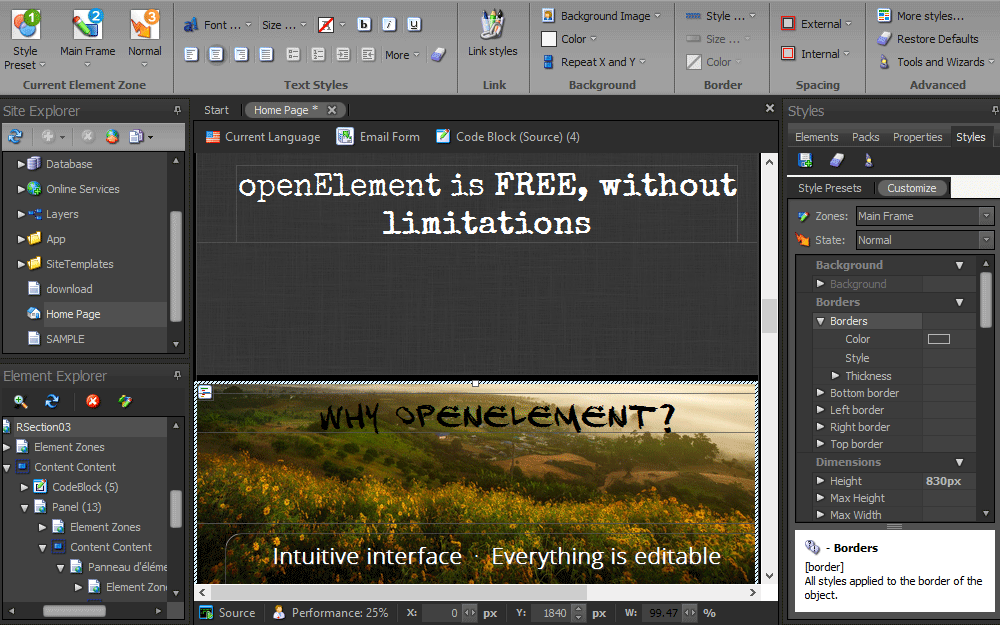Toggle bold text formatting
Image resolution: width=1000 pixels, height=625 pixels.
pyautogui.click(x=363, y=23)
